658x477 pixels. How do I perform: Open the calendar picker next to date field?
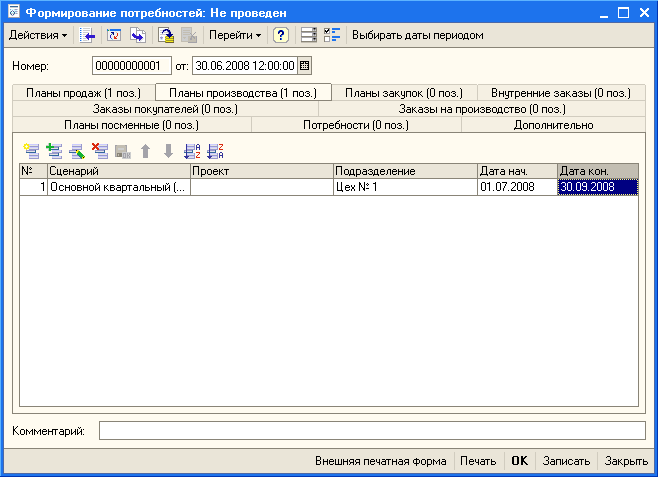305,66
